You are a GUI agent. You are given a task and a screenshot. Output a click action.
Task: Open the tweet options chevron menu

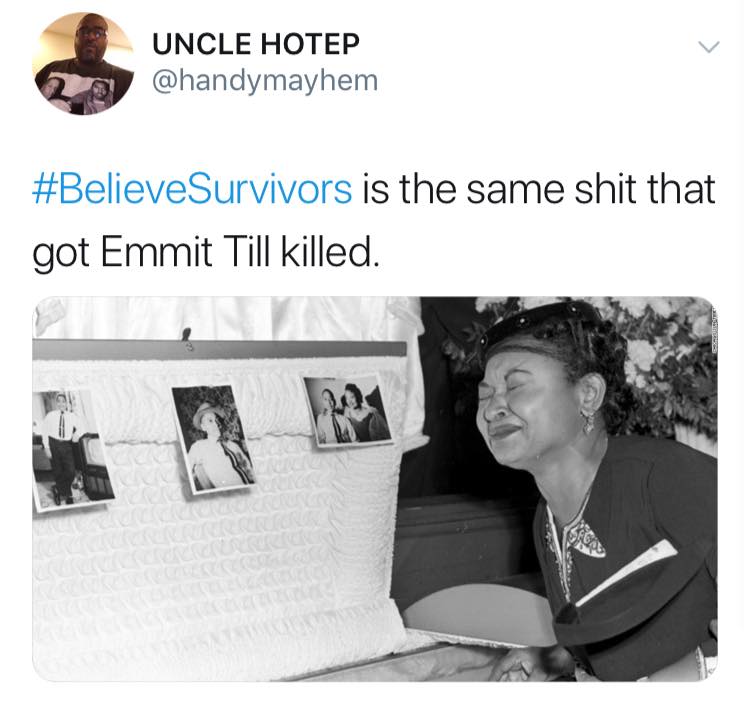(708, 47)
